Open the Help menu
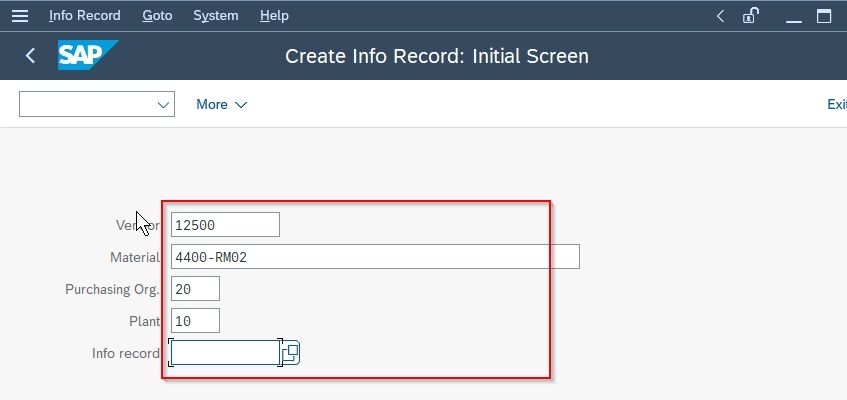Viewport: 847px width, 400px height. click(274, 16)
